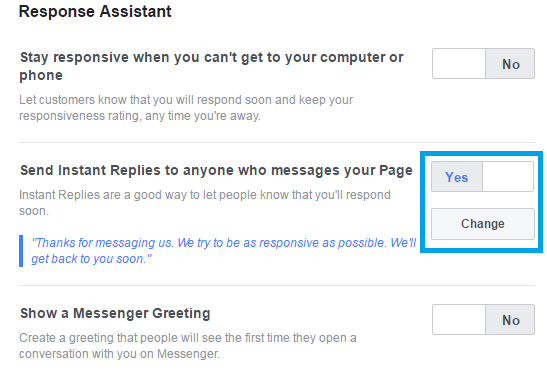
Task: Click the 'Let customers know' description text
Action: click(x=186, y=108)
